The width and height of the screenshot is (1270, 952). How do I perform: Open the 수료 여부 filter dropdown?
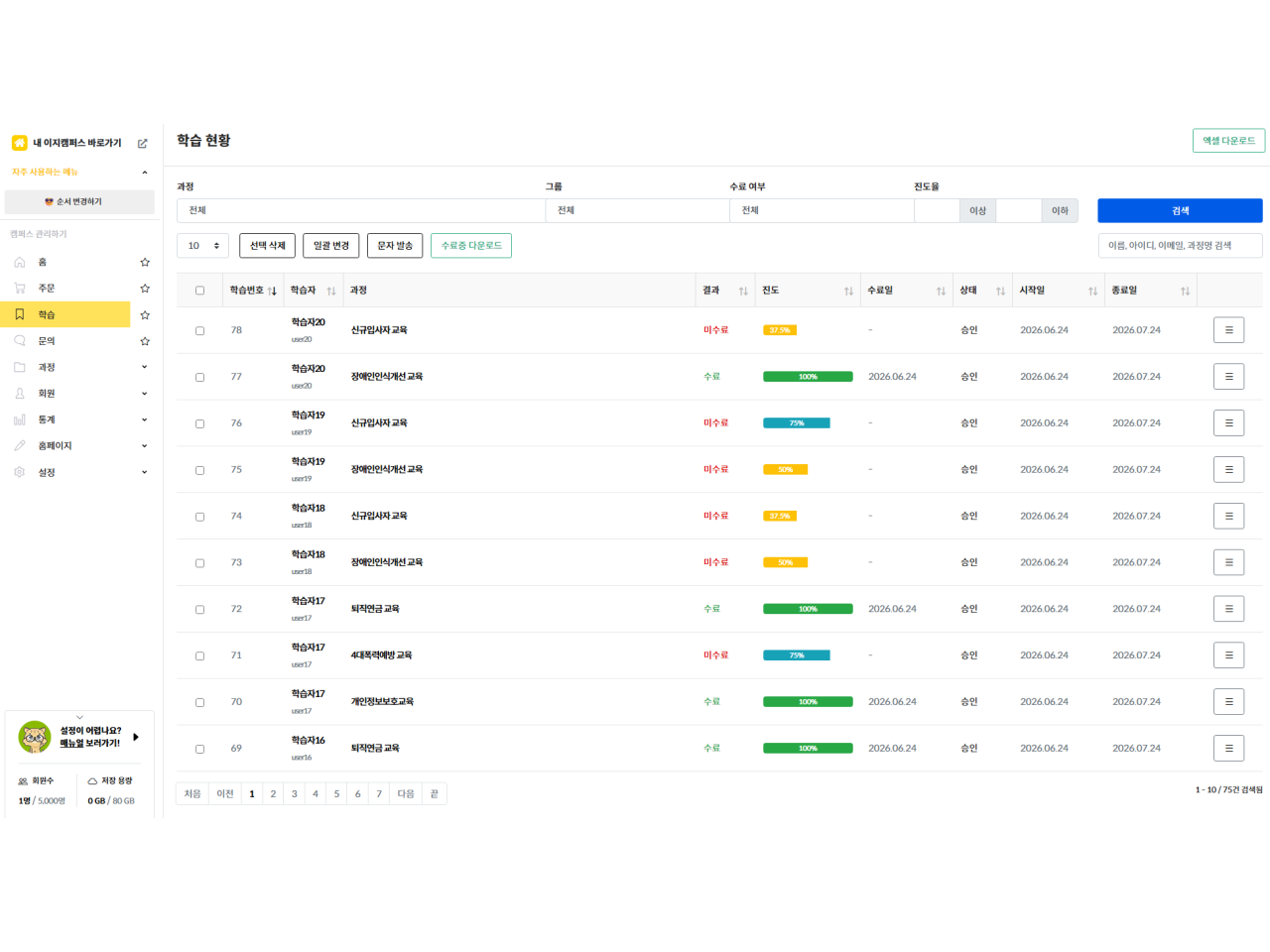(x=822, y=210)
